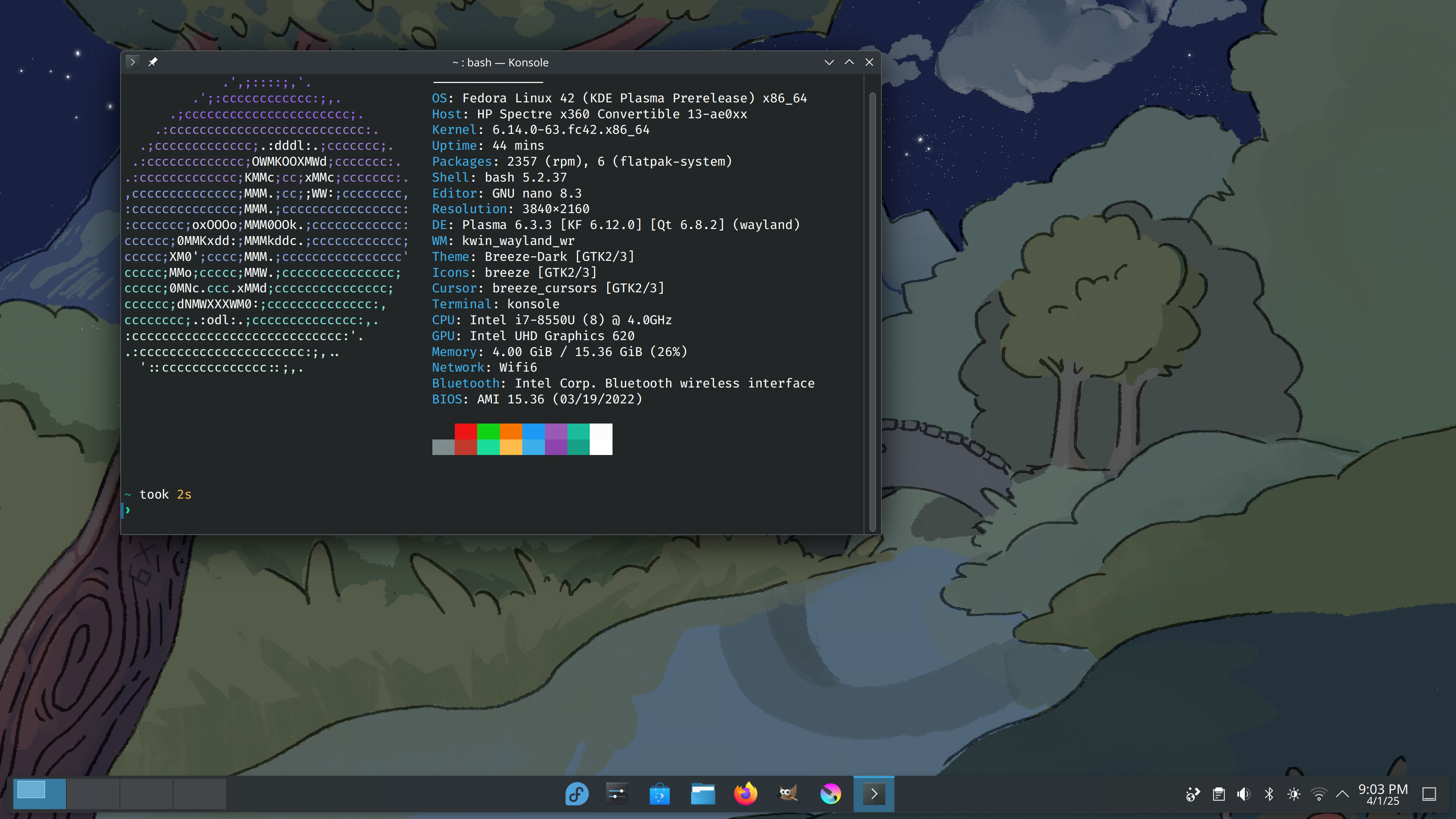Open brightness and color tray settings

1294,794
